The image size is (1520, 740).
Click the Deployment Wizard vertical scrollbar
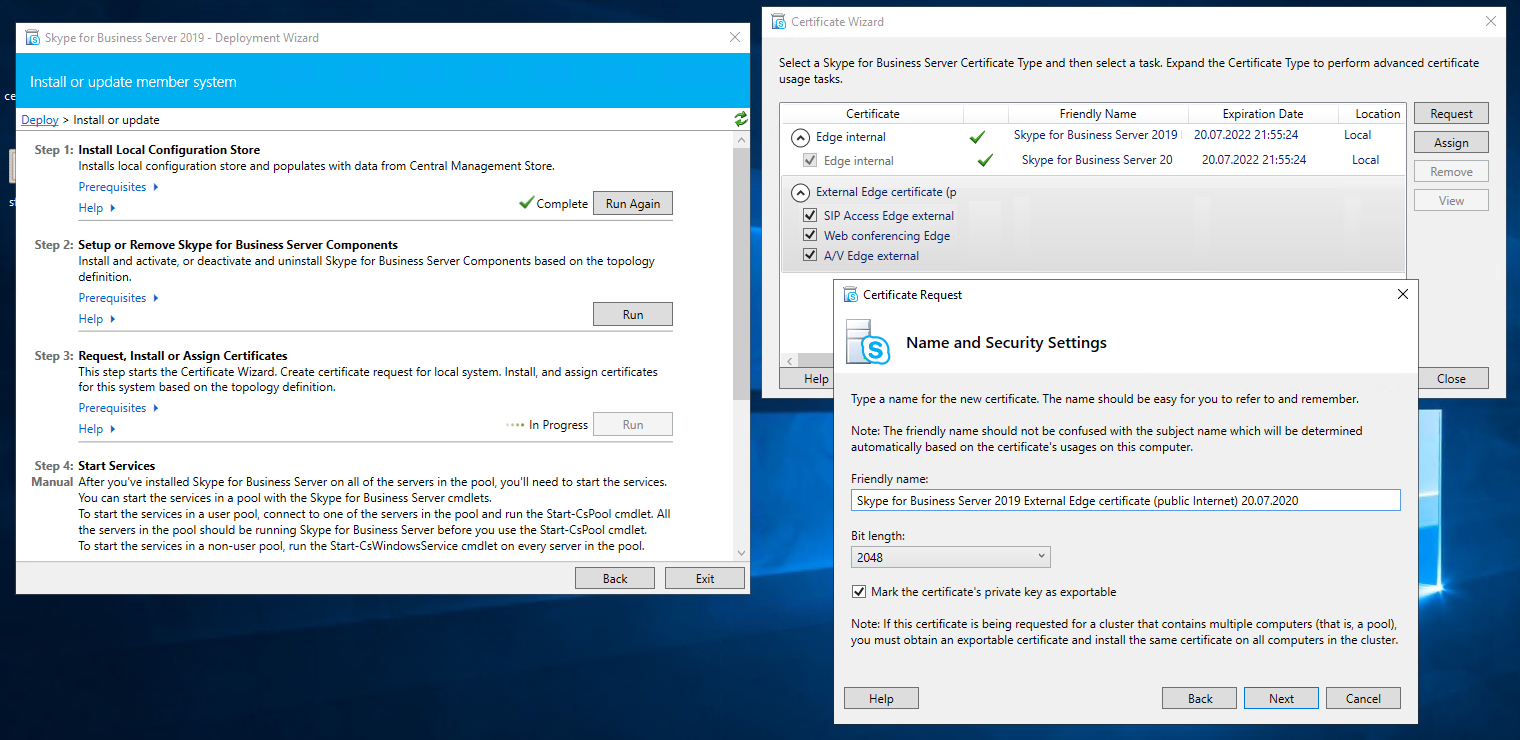click(740, 300)
